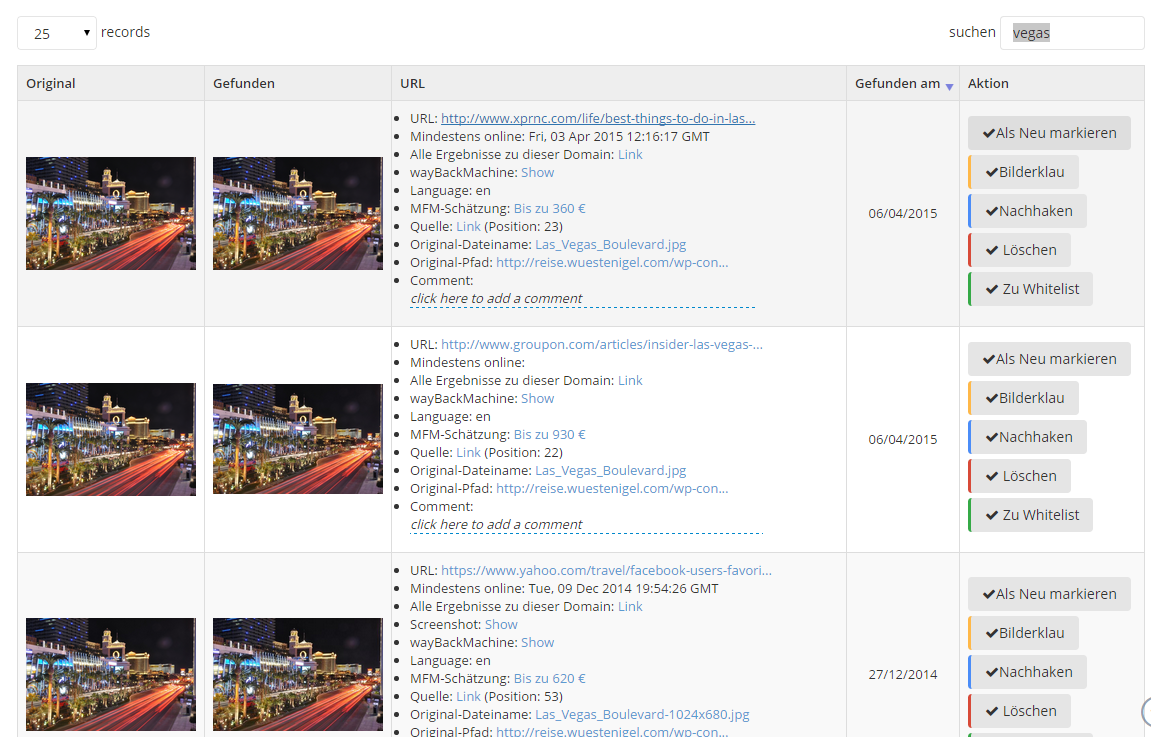Open Las_Vegas_Boulevard.jpg filename in xprnc row

tap(611, 244)
